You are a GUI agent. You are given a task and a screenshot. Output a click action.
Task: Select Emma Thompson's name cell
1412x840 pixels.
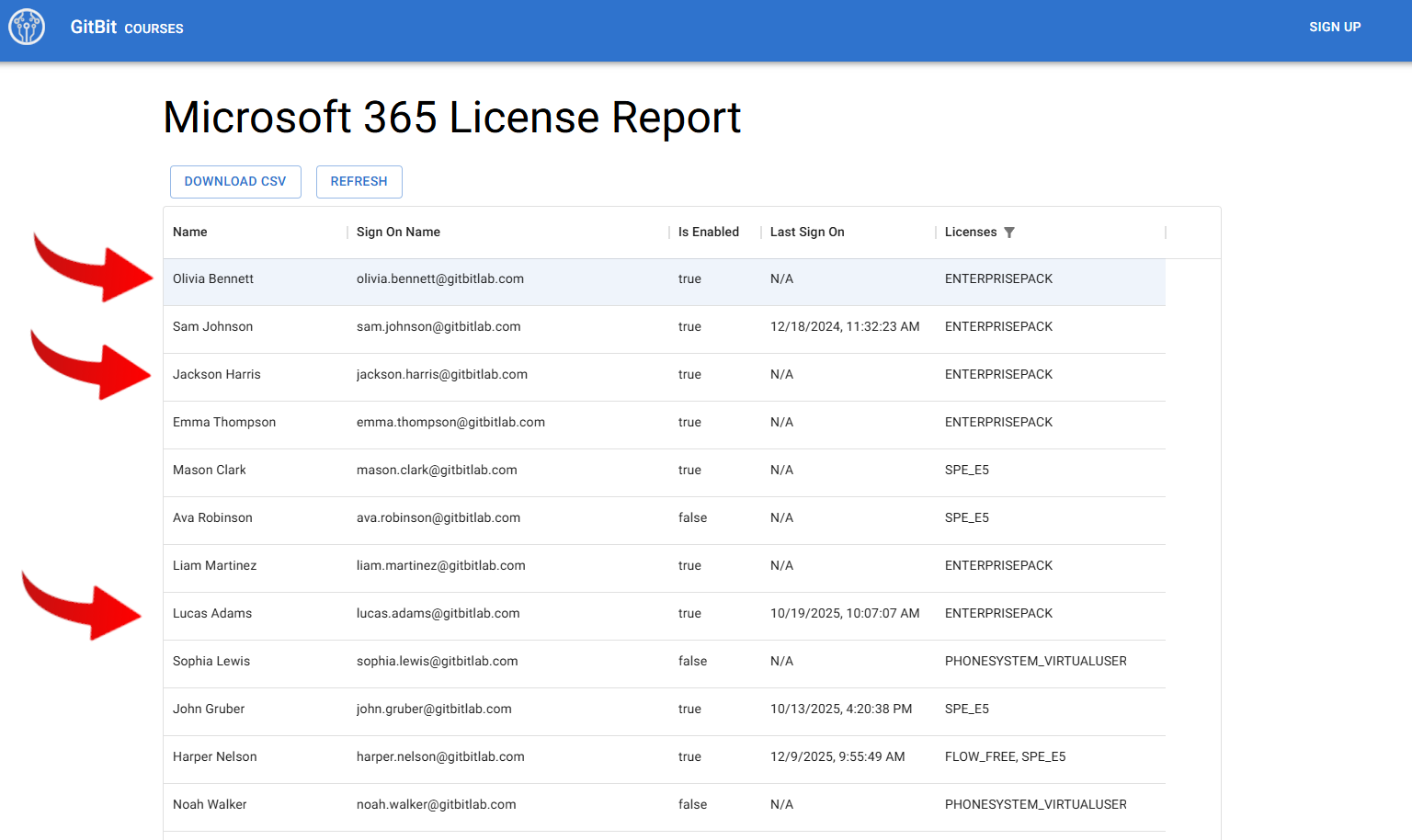224,422
